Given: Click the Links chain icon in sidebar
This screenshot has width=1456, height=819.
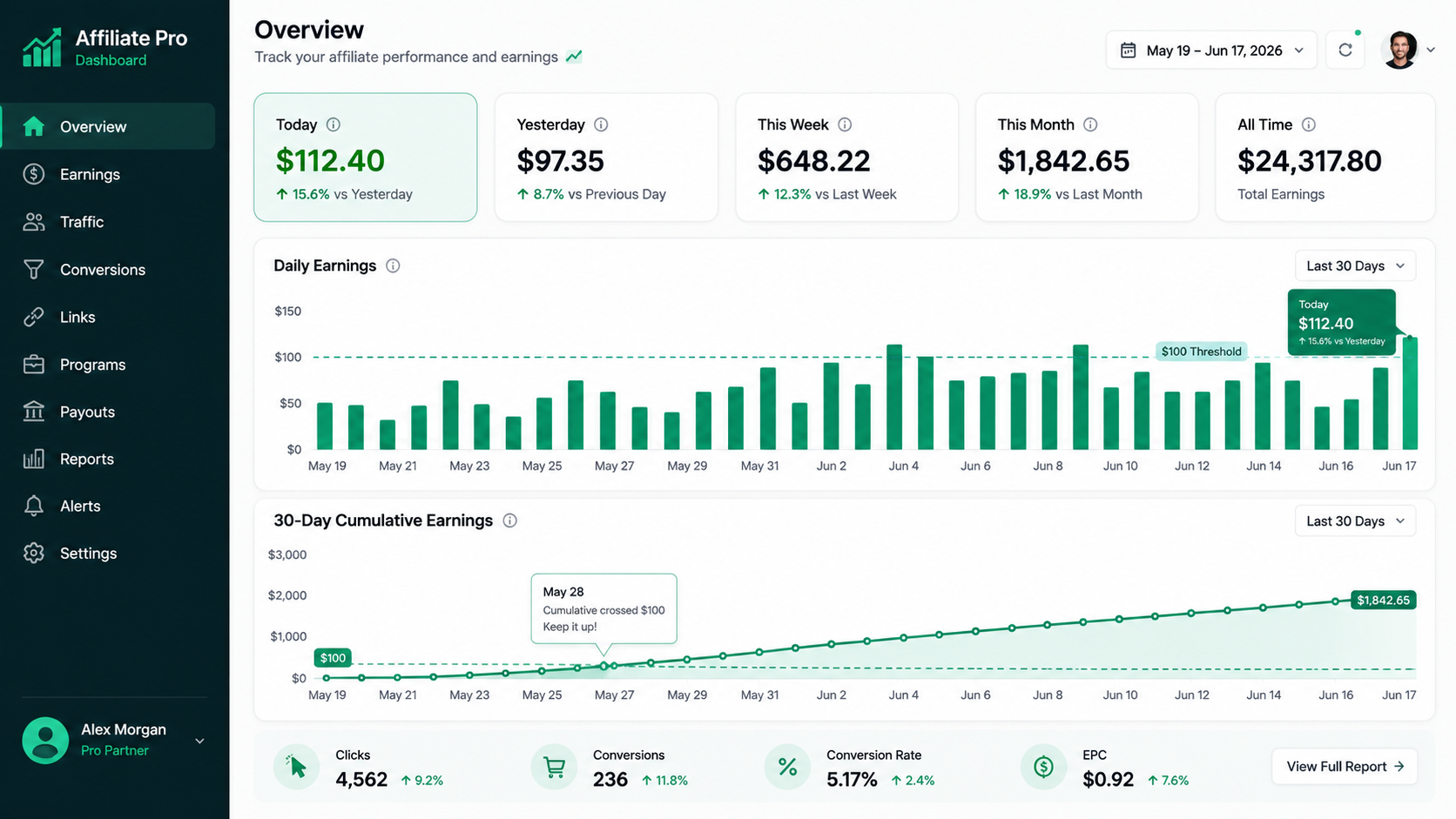Looking at the screenshot, I should (34, 317).
